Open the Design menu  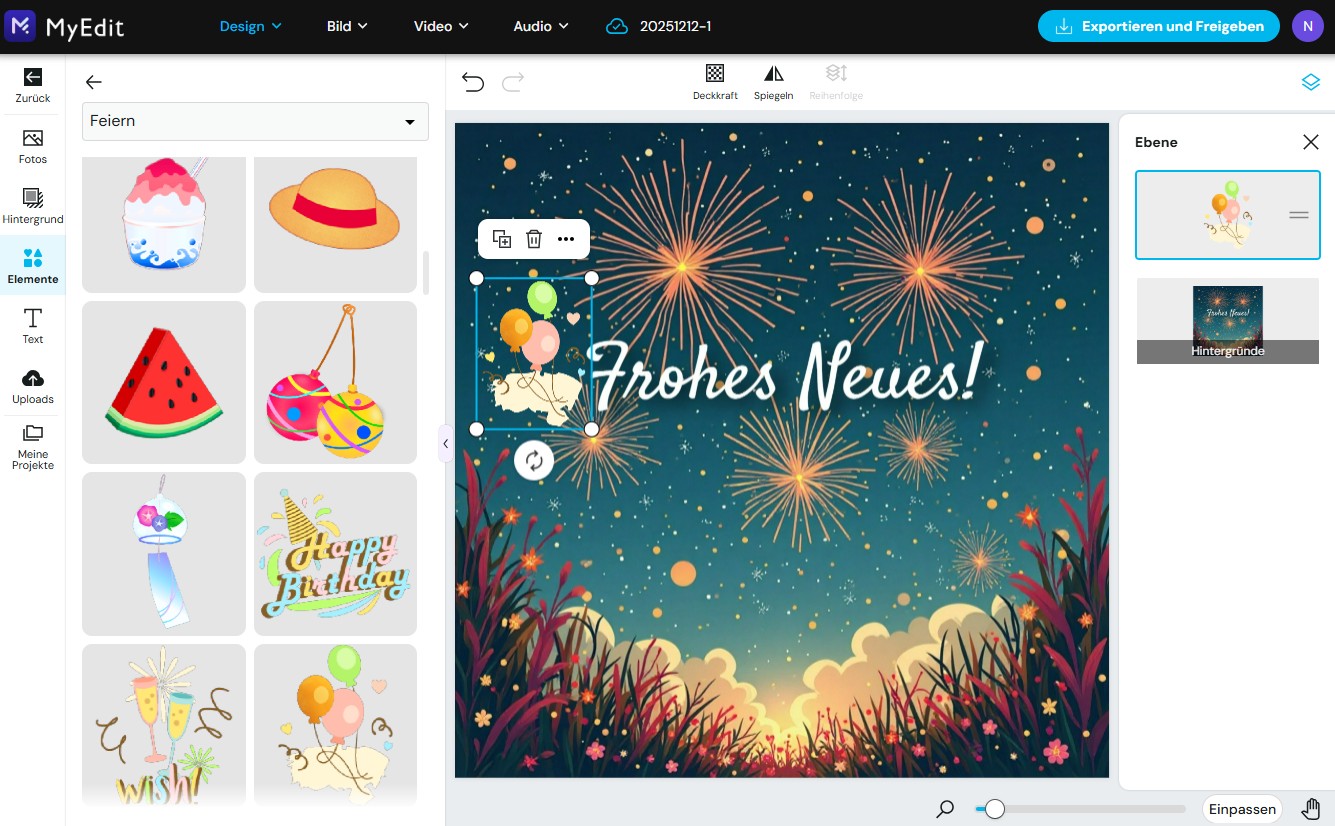coord(251,26)
